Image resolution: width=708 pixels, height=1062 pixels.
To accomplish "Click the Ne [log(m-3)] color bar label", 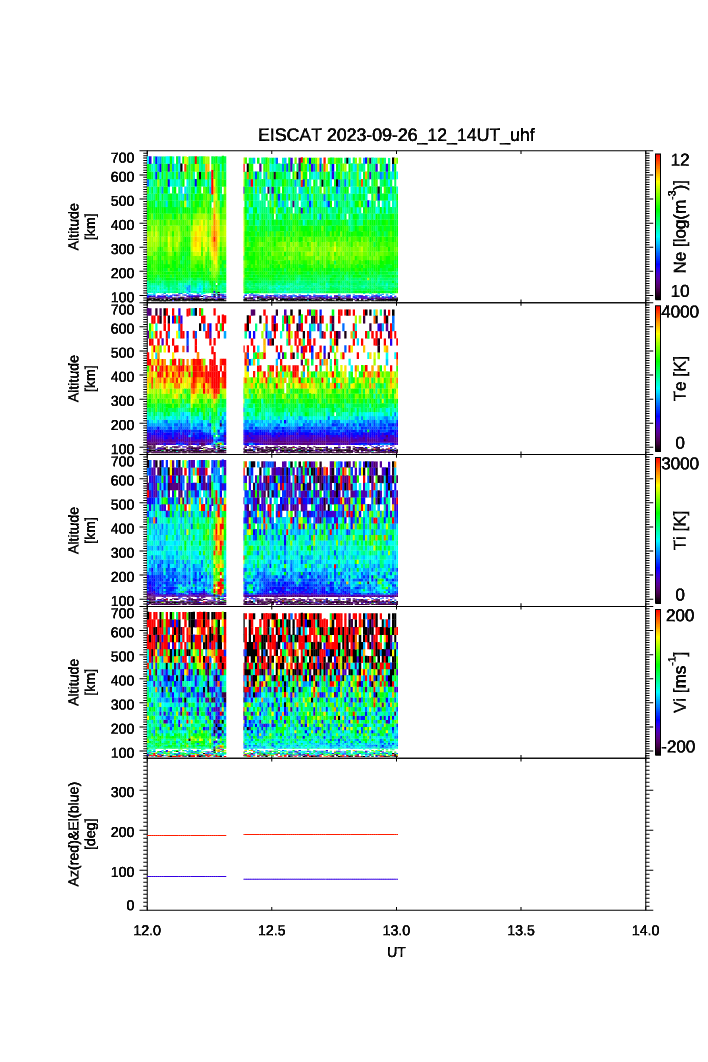I will coord(681,228).
